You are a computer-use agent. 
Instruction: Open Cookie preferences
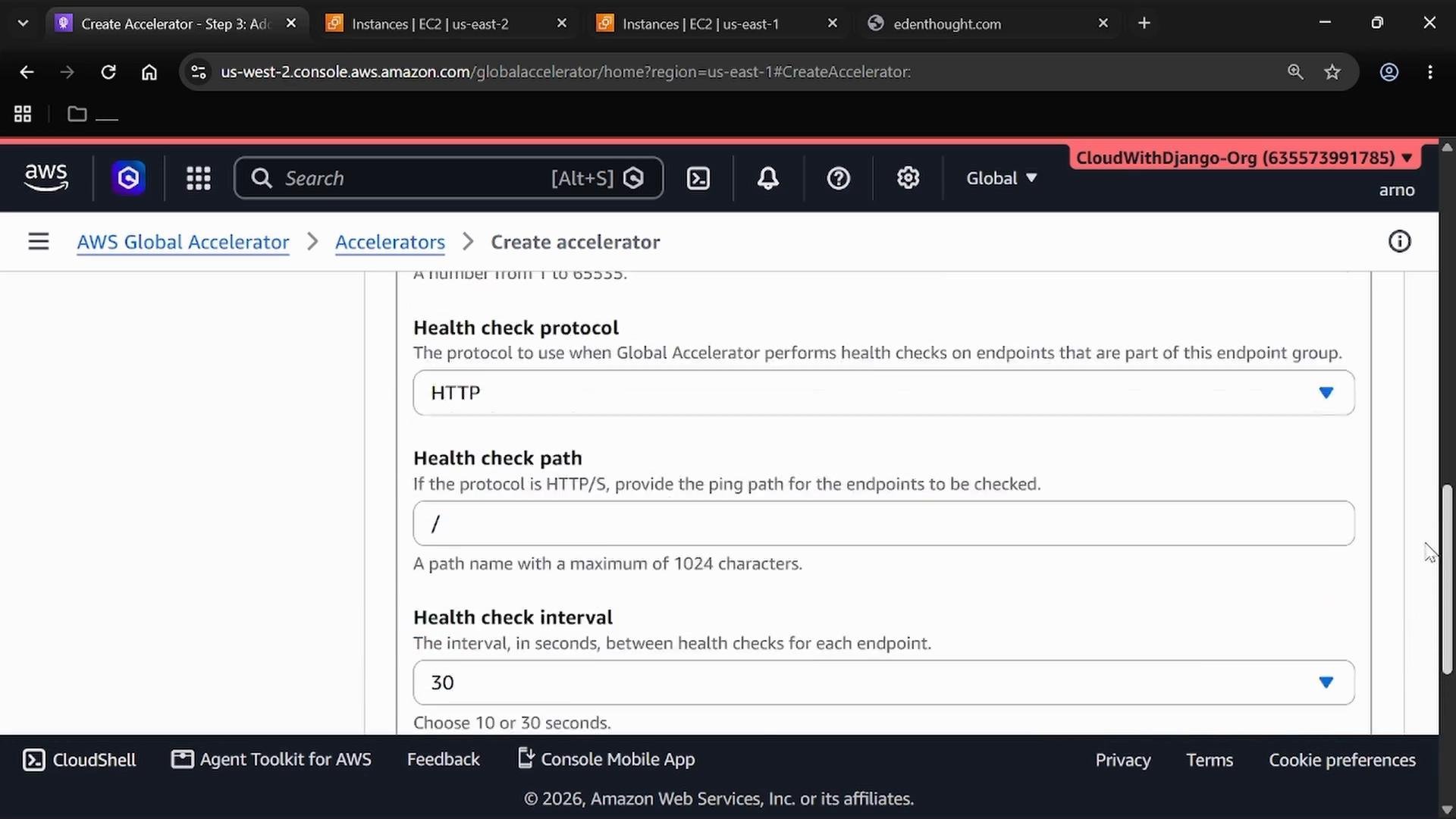tap(1342, 760)
